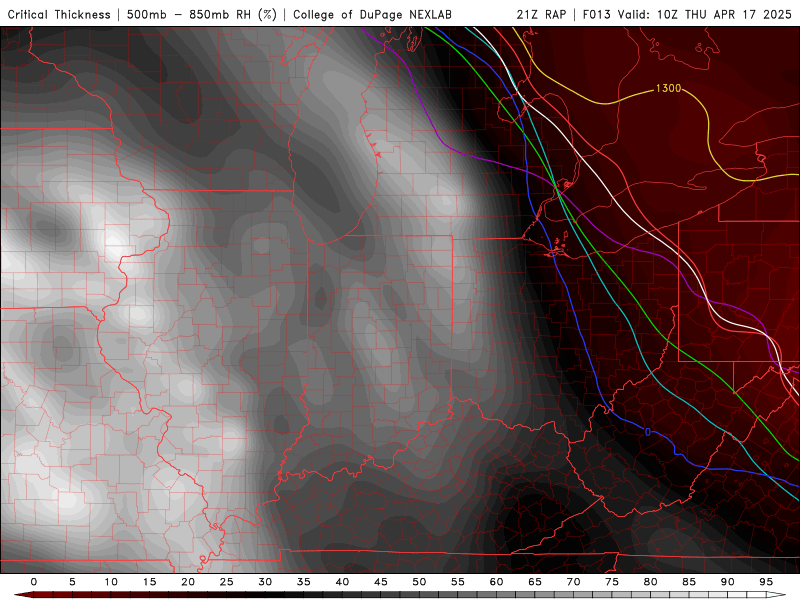The height and width of the screenshot is (600, 800).
Task: Click the "40" tick on the colorbar
Action: (x=342, y=582)
